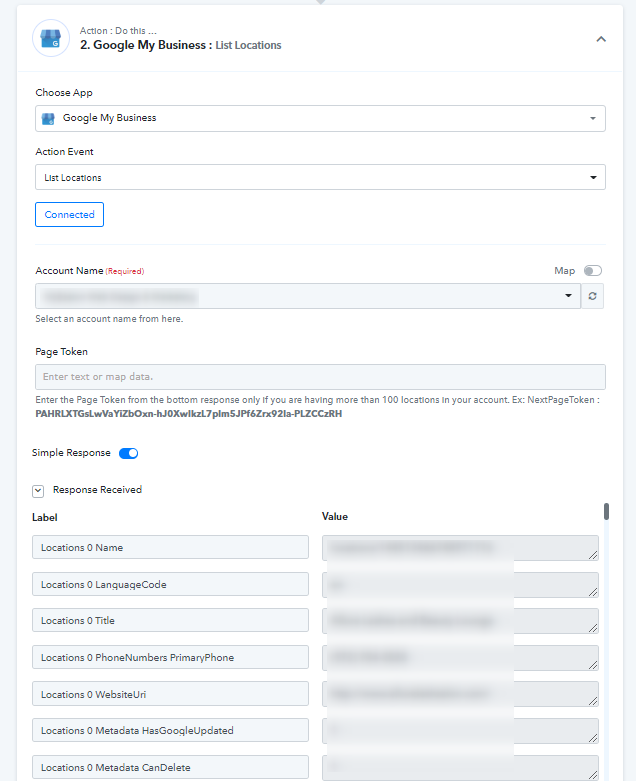The height and width of the screenshot is (781, 636).
Task: Open the Choose App dropdown
Action: (320, 119)
